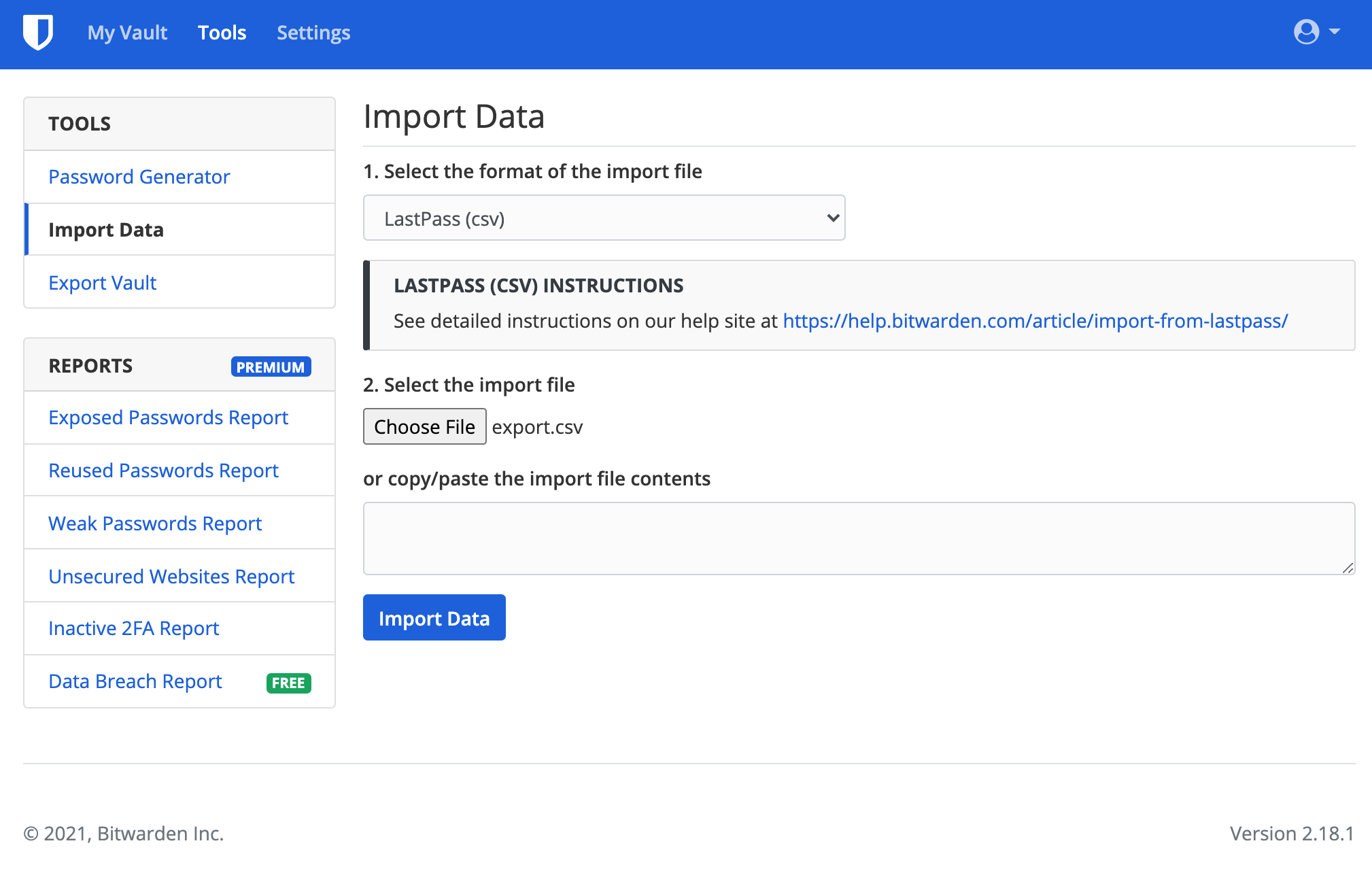Image resolution: width=1372 pixels, height=888 pixels.
Task: Open Export Vault tool icon
Action: pos(101,282)
